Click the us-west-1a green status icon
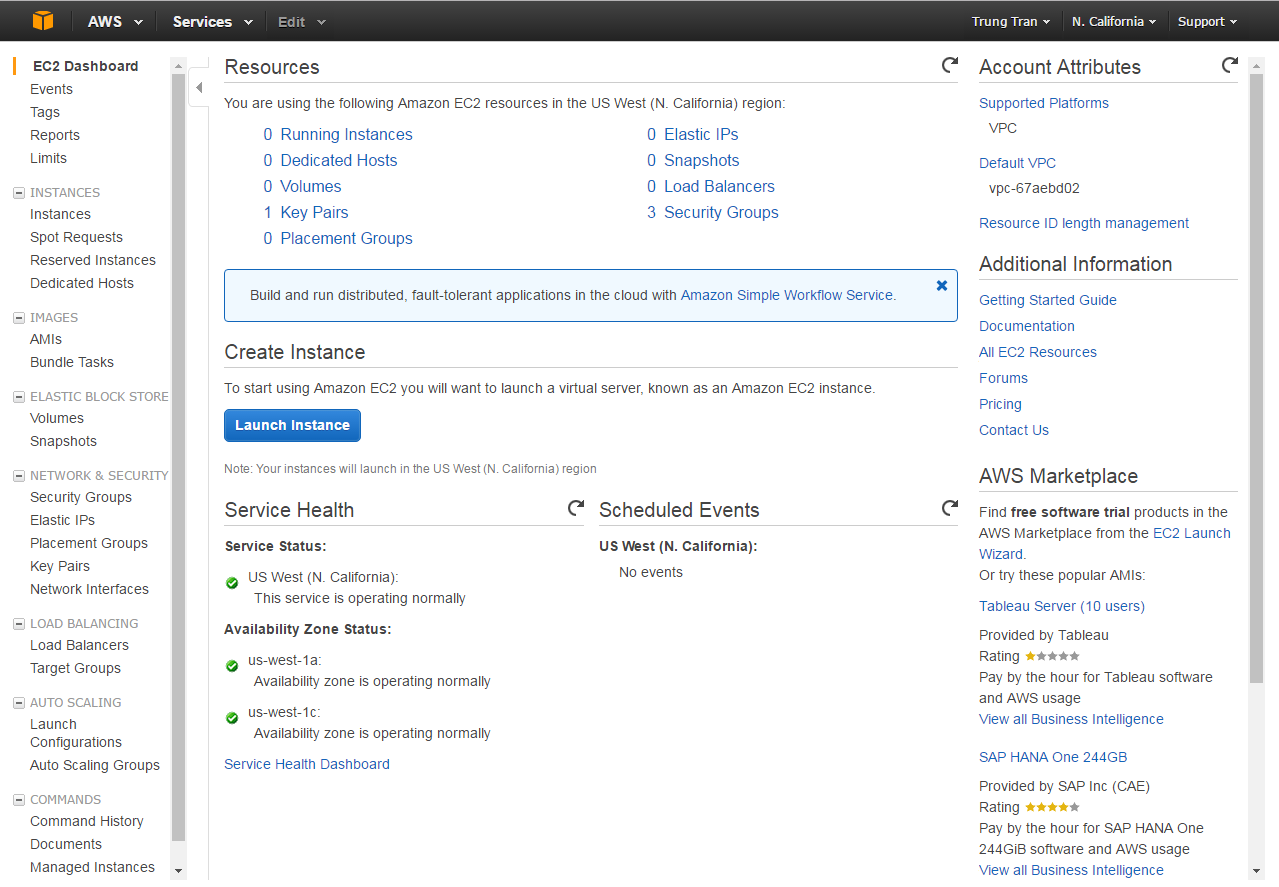This screenshot has height=887, width=1279. (x=232, y=665)
